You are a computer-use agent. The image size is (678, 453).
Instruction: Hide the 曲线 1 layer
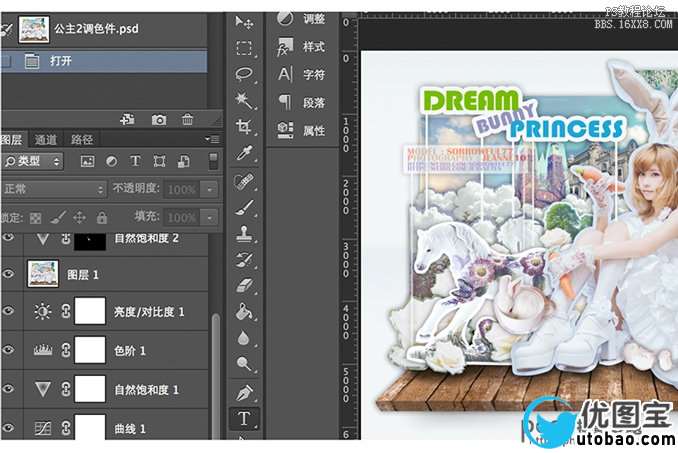(x=8, y=427)
